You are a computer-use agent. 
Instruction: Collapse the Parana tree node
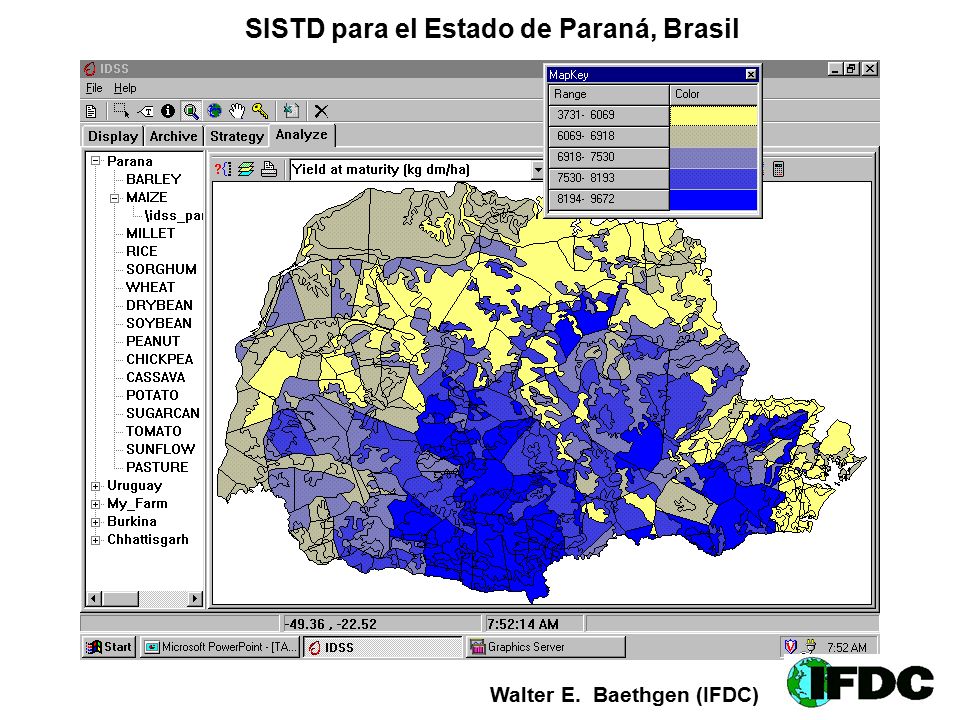pos(96,161)
